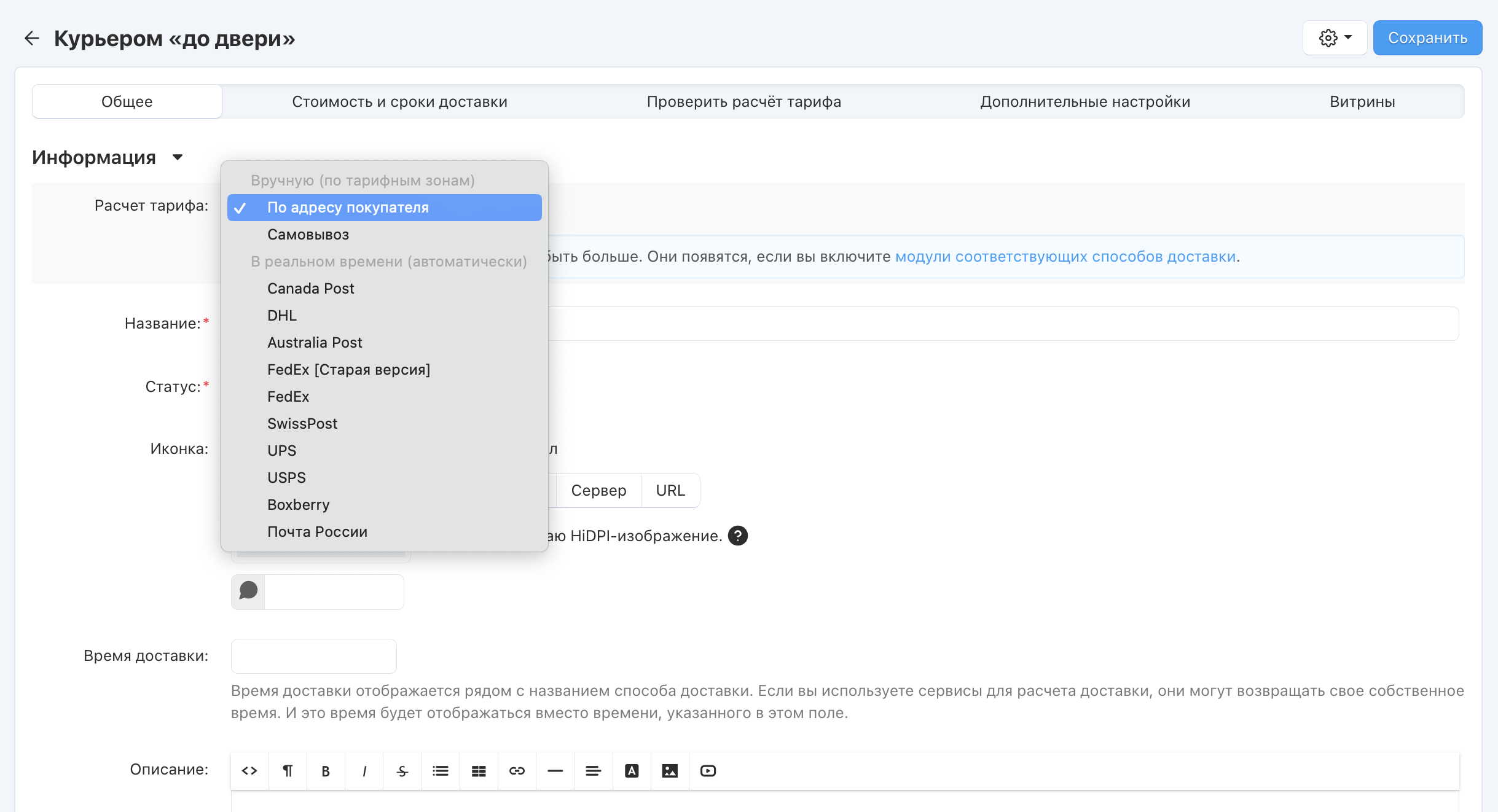Open the Витрины tab
1498x812 pixels.
pyautogui.click(x=1362, y=102)
